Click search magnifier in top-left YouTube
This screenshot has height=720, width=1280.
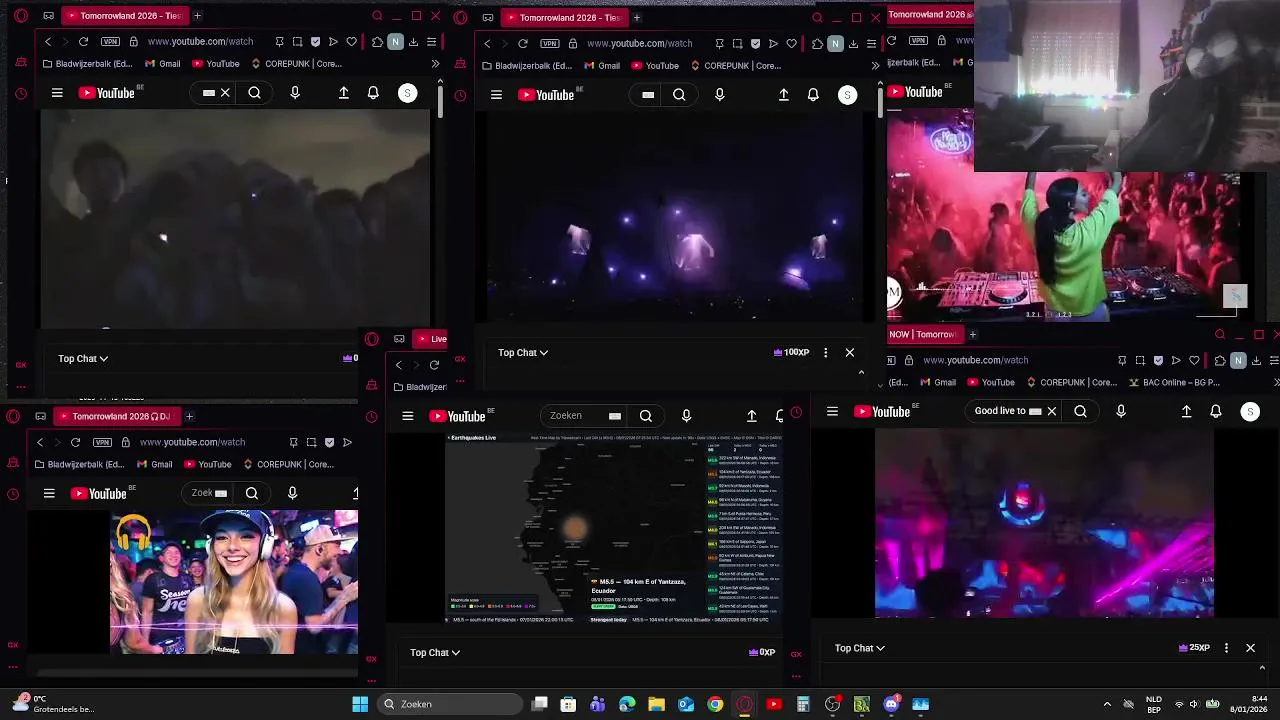pos(254,93)
